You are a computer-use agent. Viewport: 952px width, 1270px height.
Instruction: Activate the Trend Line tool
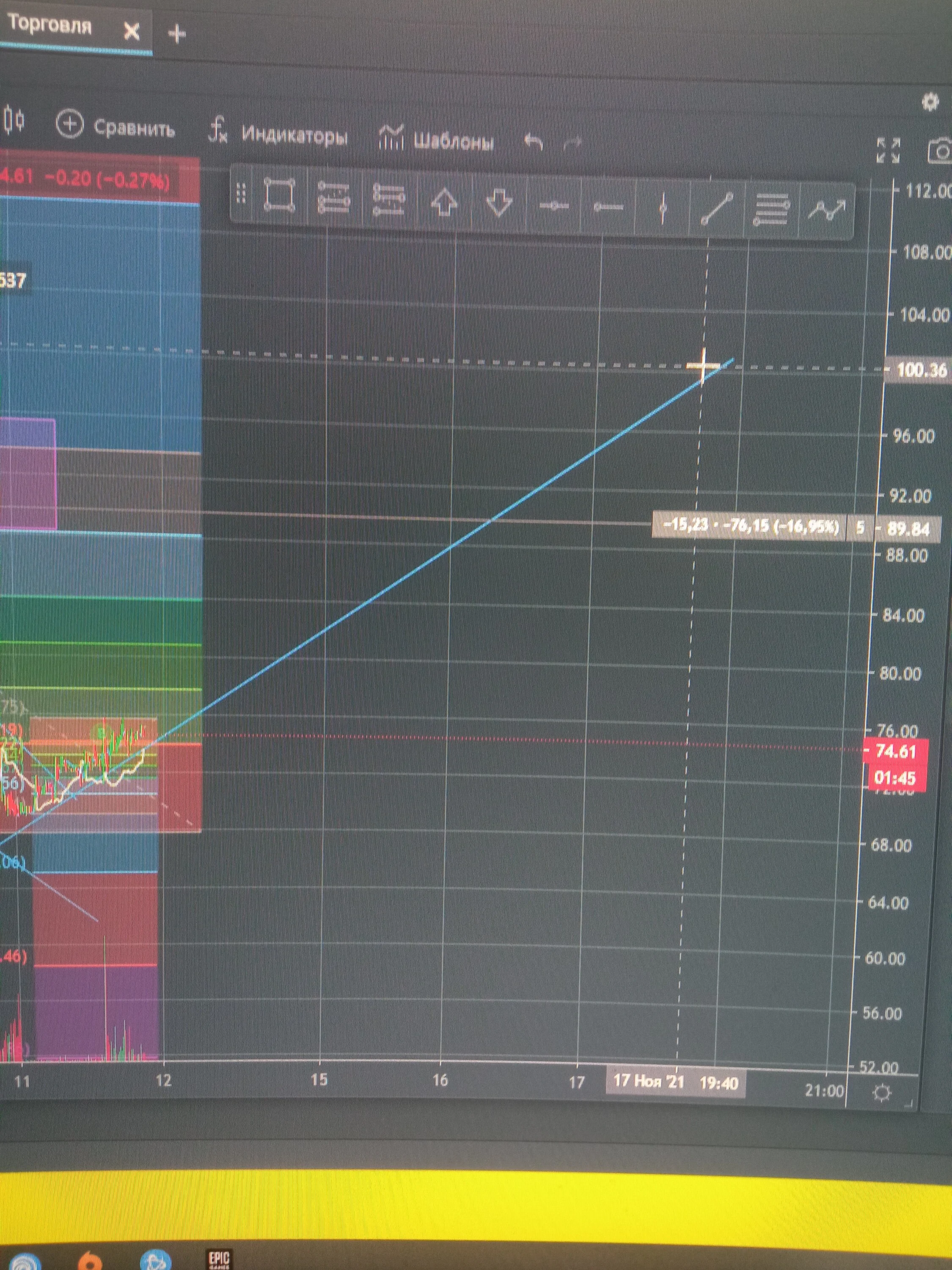click(717, 209)
